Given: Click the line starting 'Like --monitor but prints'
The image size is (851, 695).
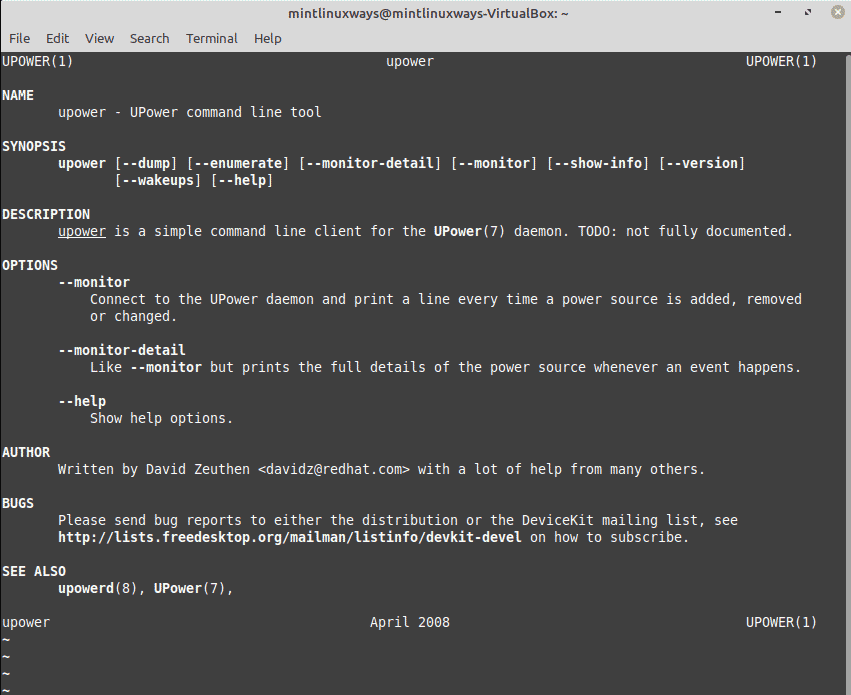Looking at the screenshot, I should click(446, 367).
